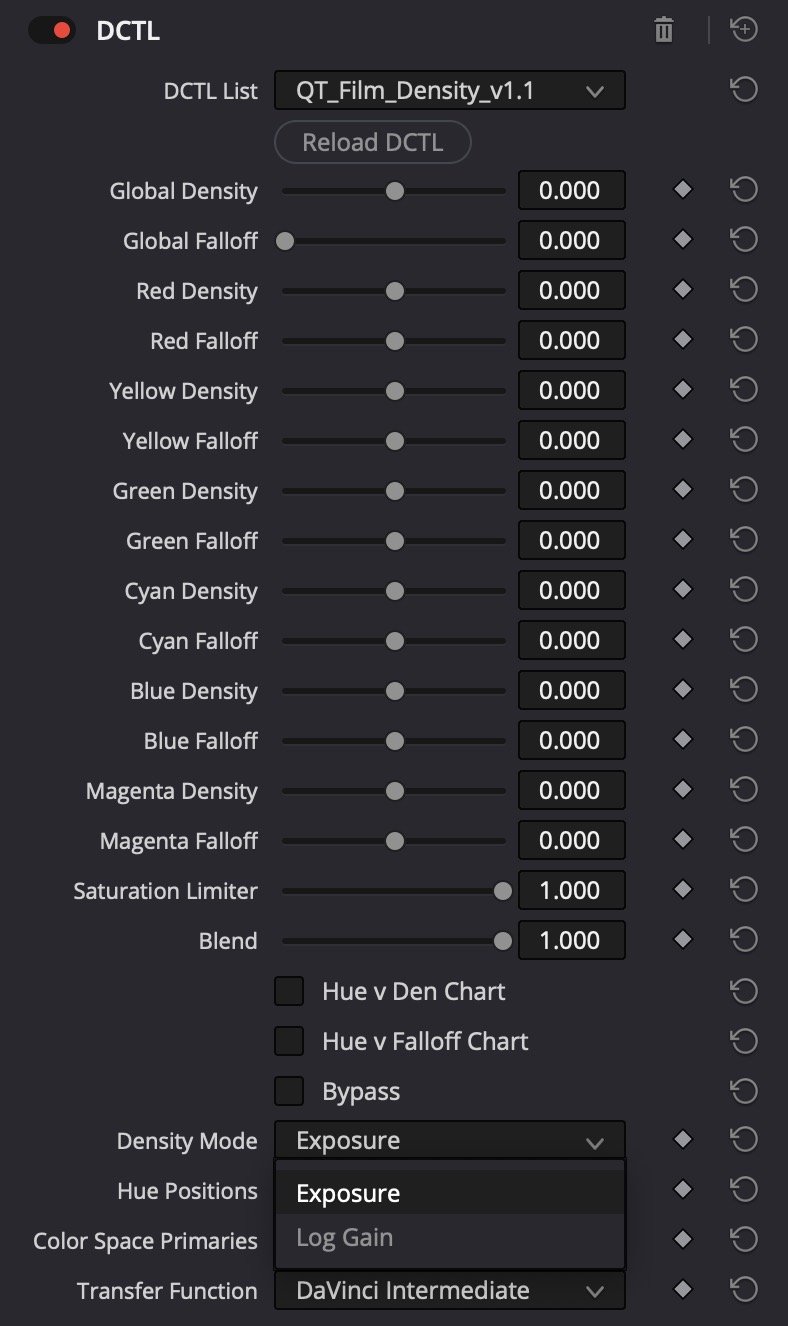Reset the Global Density parameter
788x1326 pixels.
point(743,190)
